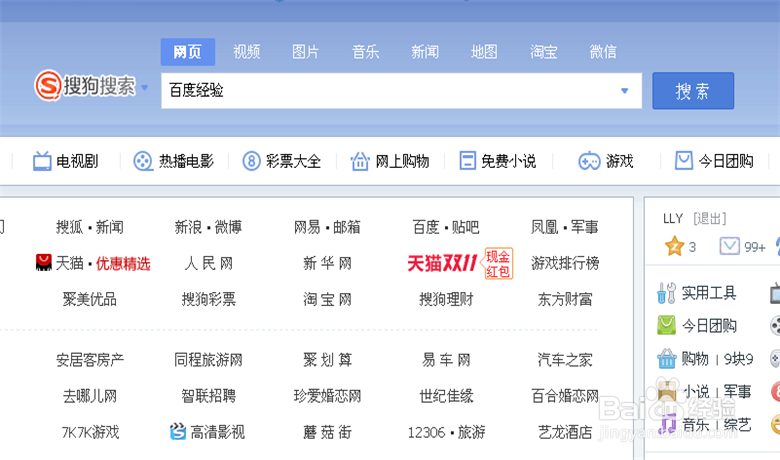Open 12306·旅游 link

pos(446,433)
